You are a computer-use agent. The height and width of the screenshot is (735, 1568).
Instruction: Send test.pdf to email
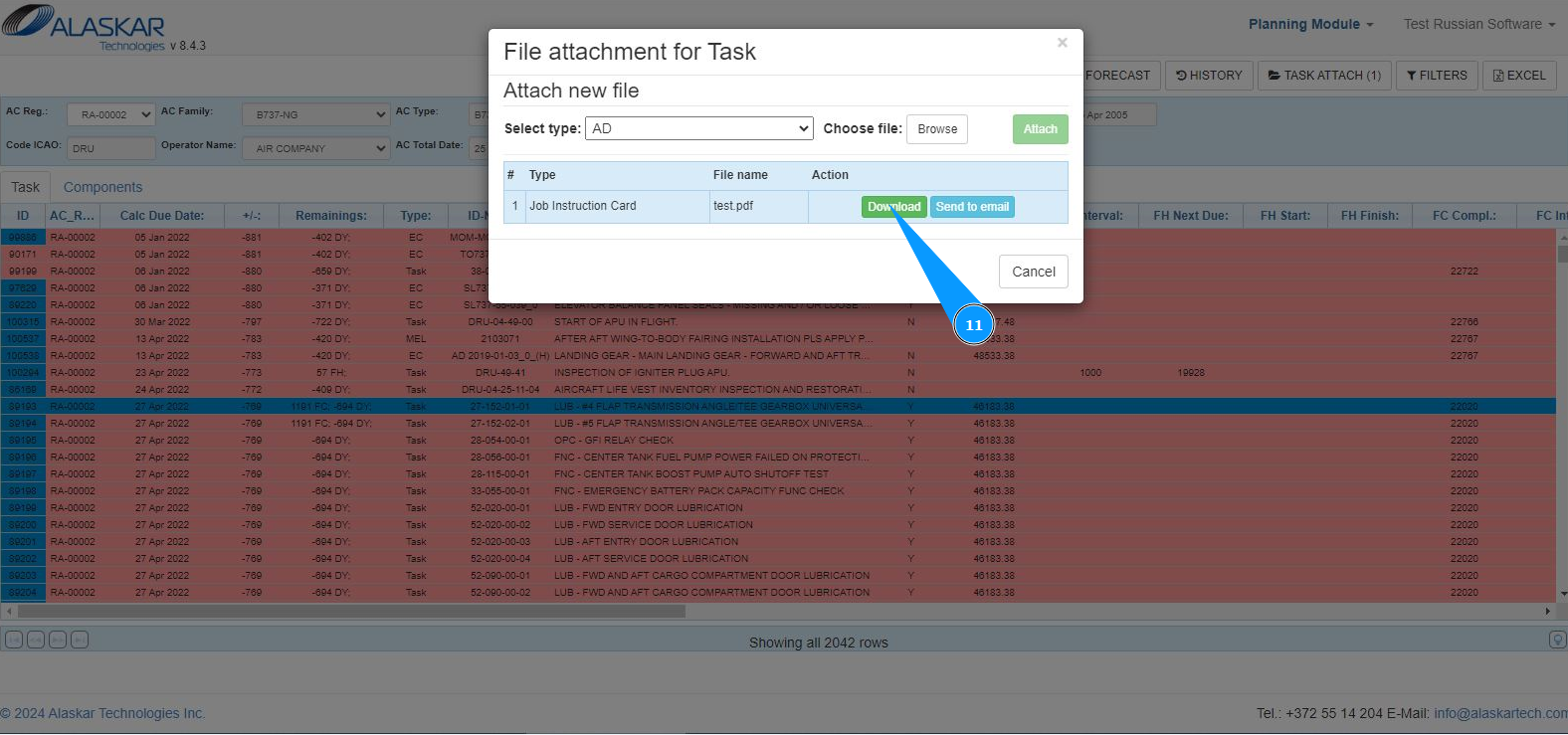click(972, 207)
